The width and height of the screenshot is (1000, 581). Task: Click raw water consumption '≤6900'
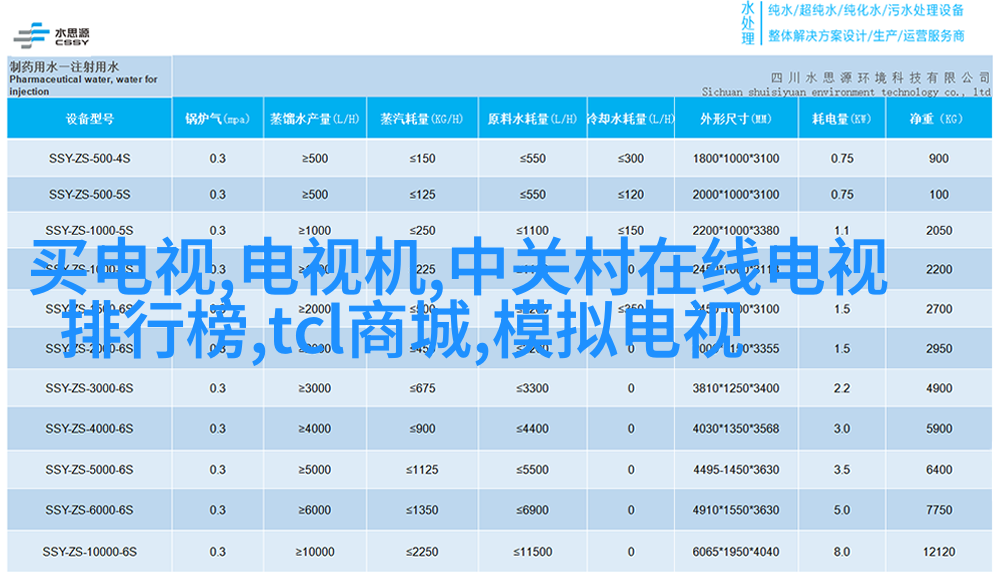click(533, 510)
